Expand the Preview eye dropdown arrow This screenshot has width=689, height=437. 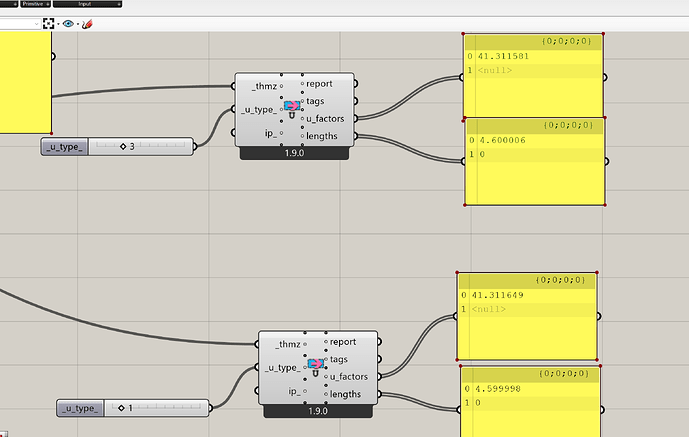pos(78,23)
